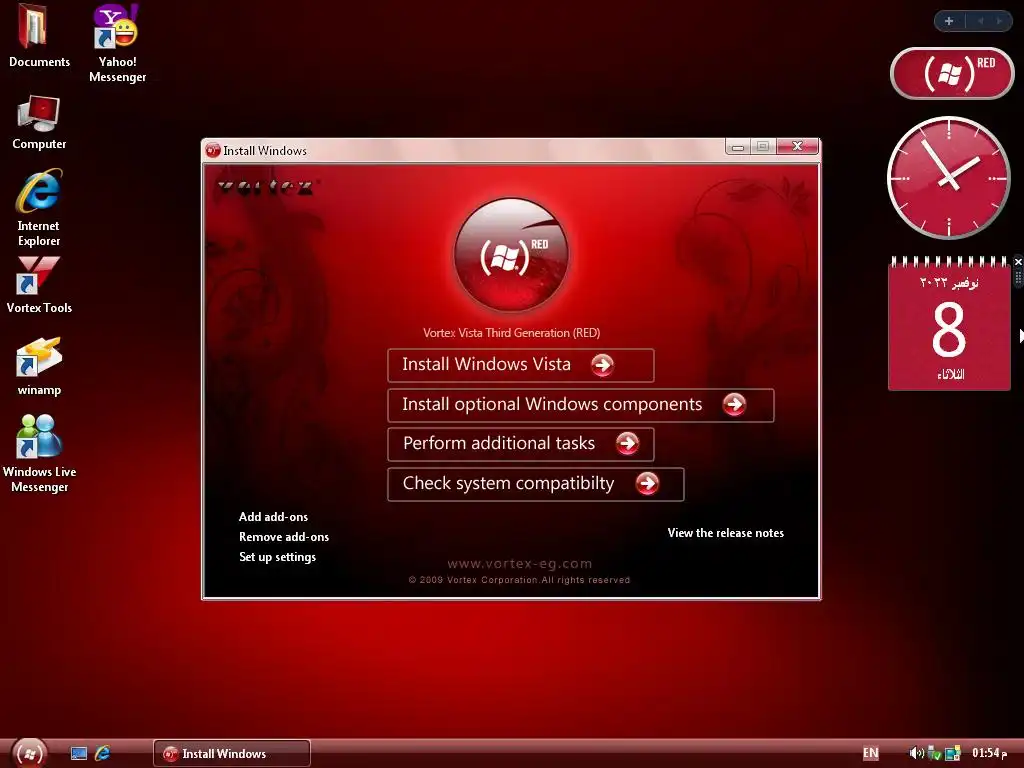Image resolution: width=1024 pixels, height=768 pixels.
Task: Open the EN language indicator
Action: 871,753
